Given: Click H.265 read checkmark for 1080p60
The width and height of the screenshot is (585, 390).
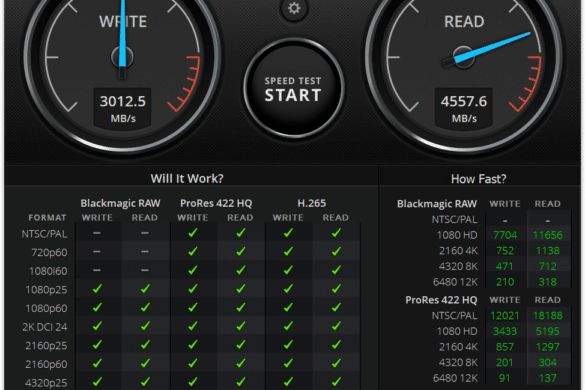Looking at the screenshot, I should 336,307.
